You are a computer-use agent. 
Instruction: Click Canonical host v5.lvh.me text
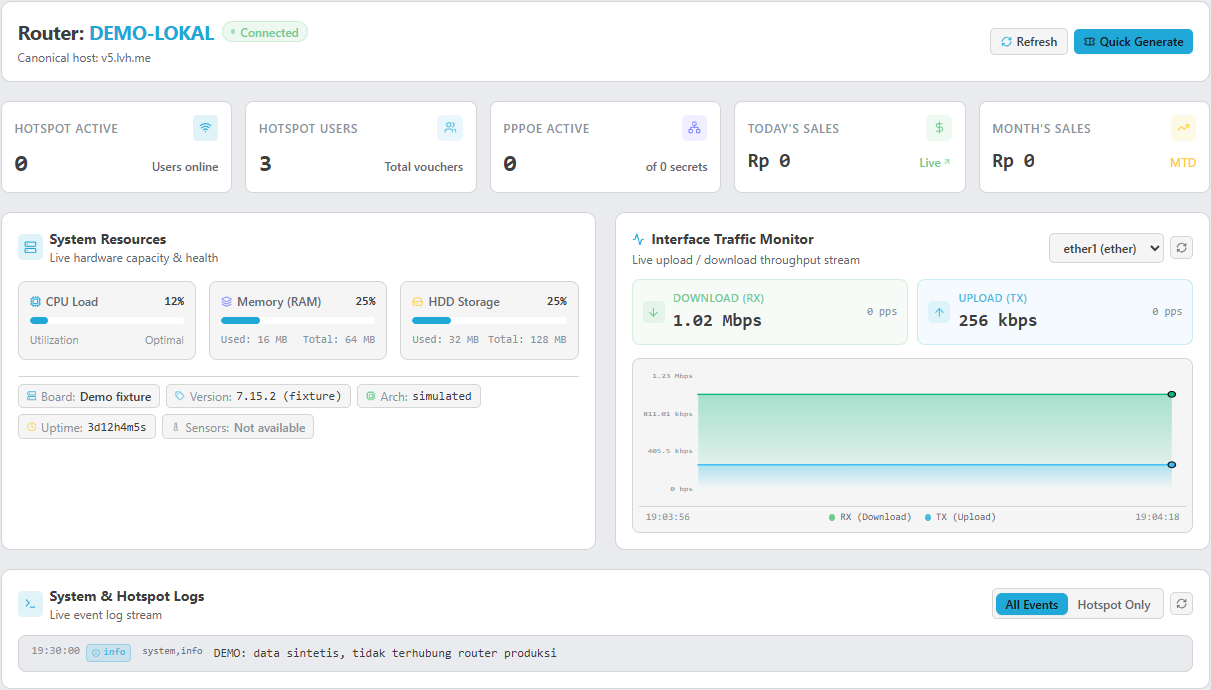click(x=84, y=58)
